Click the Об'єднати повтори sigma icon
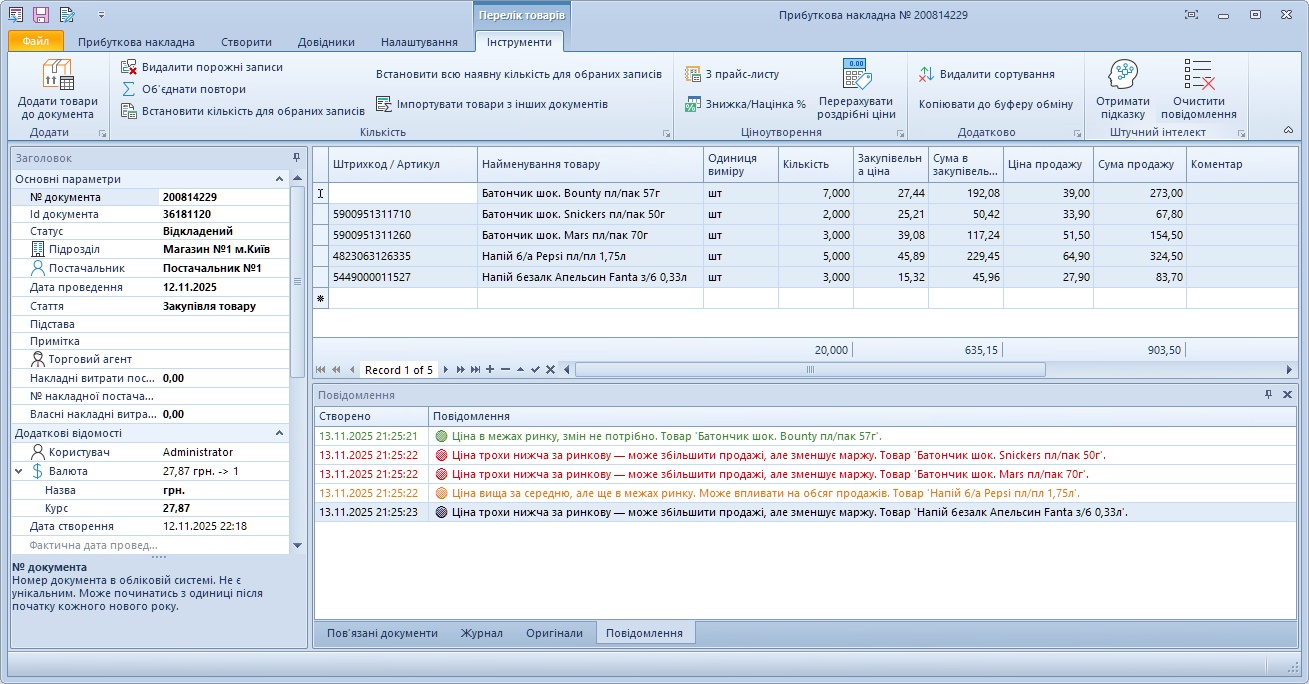1309x684 pixels. (129, 89)
